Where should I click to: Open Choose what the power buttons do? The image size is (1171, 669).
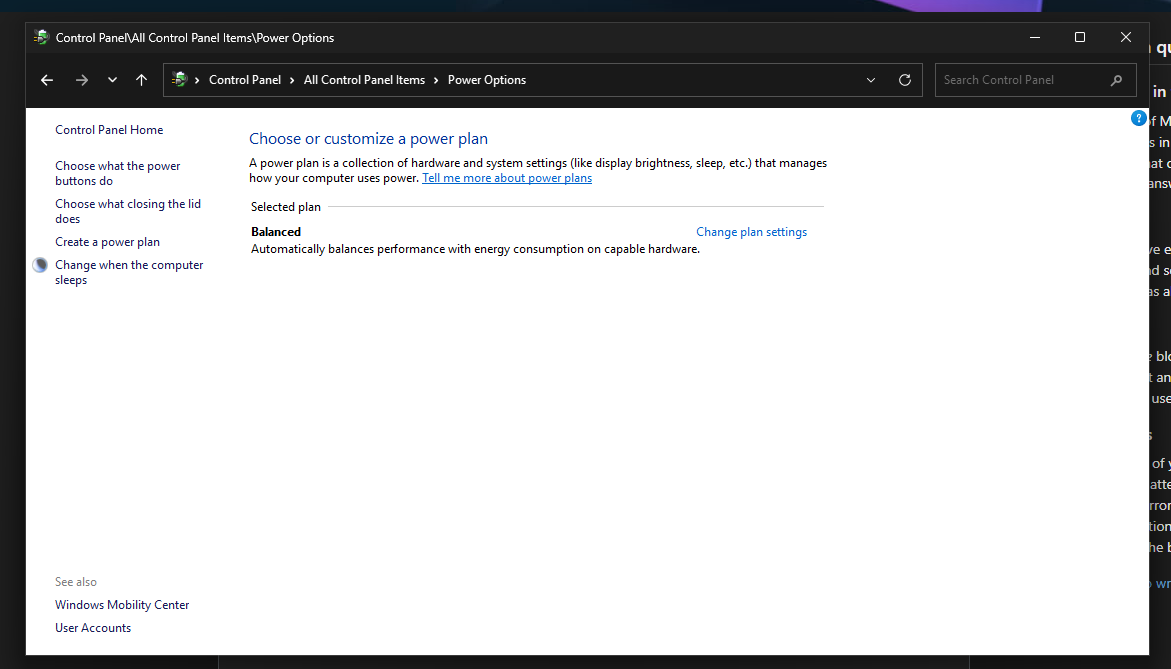(x=118, y=173)
